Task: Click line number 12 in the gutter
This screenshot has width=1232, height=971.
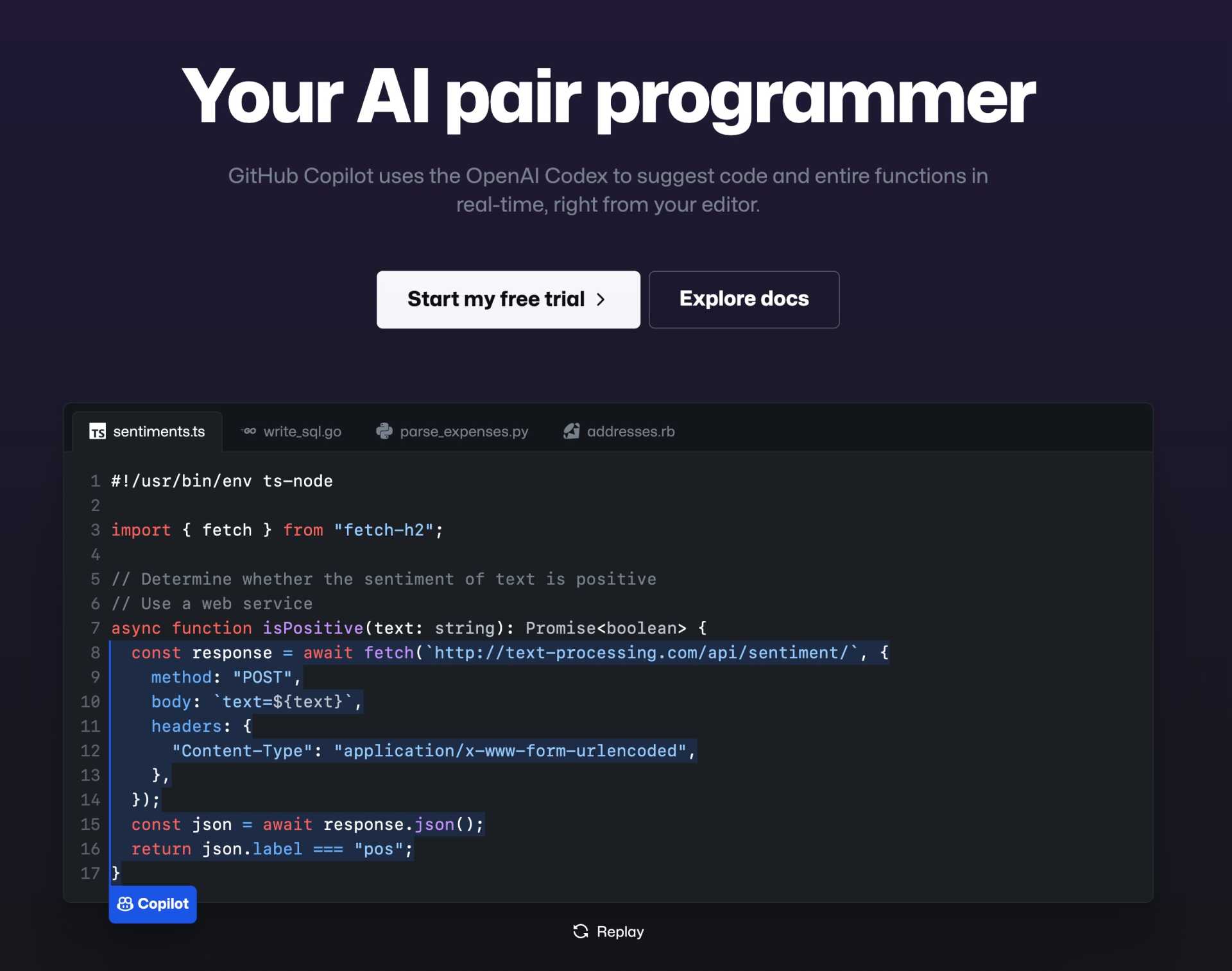Action: pyautogui.click(x=90, y=751)
